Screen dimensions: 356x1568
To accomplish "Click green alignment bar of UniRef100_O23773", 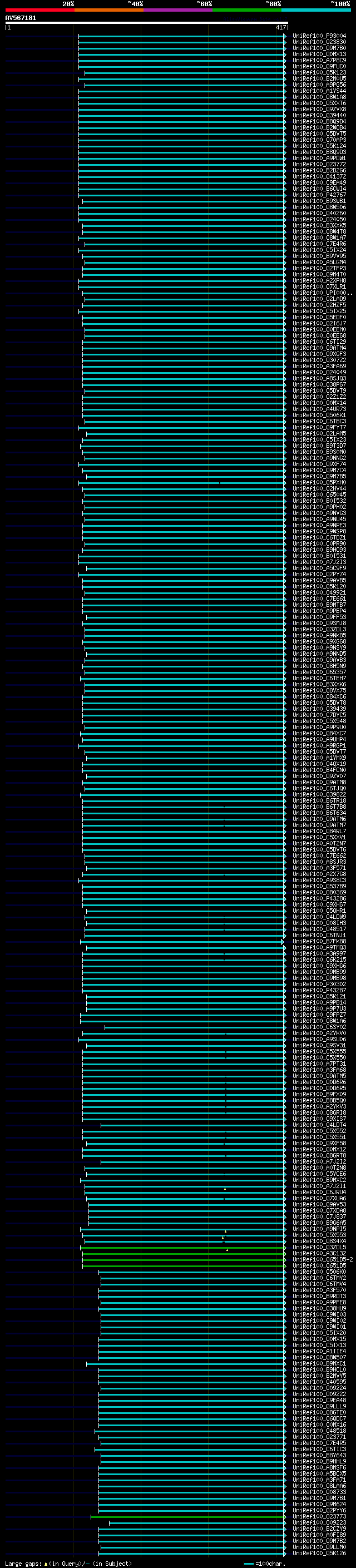I will coord(188,1516).
